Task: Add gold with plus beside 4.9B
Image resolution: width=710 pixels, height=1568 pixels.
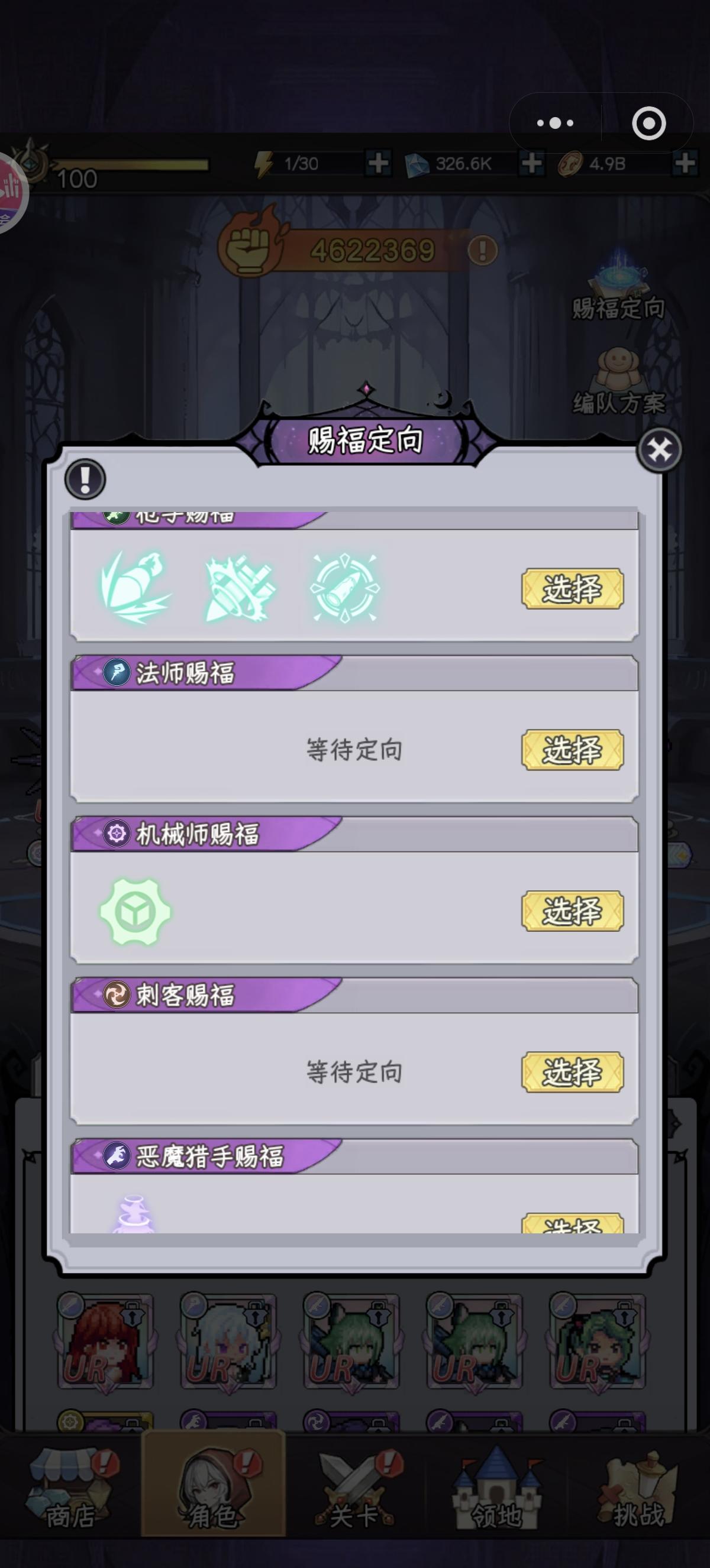Action: coord(685,163)
